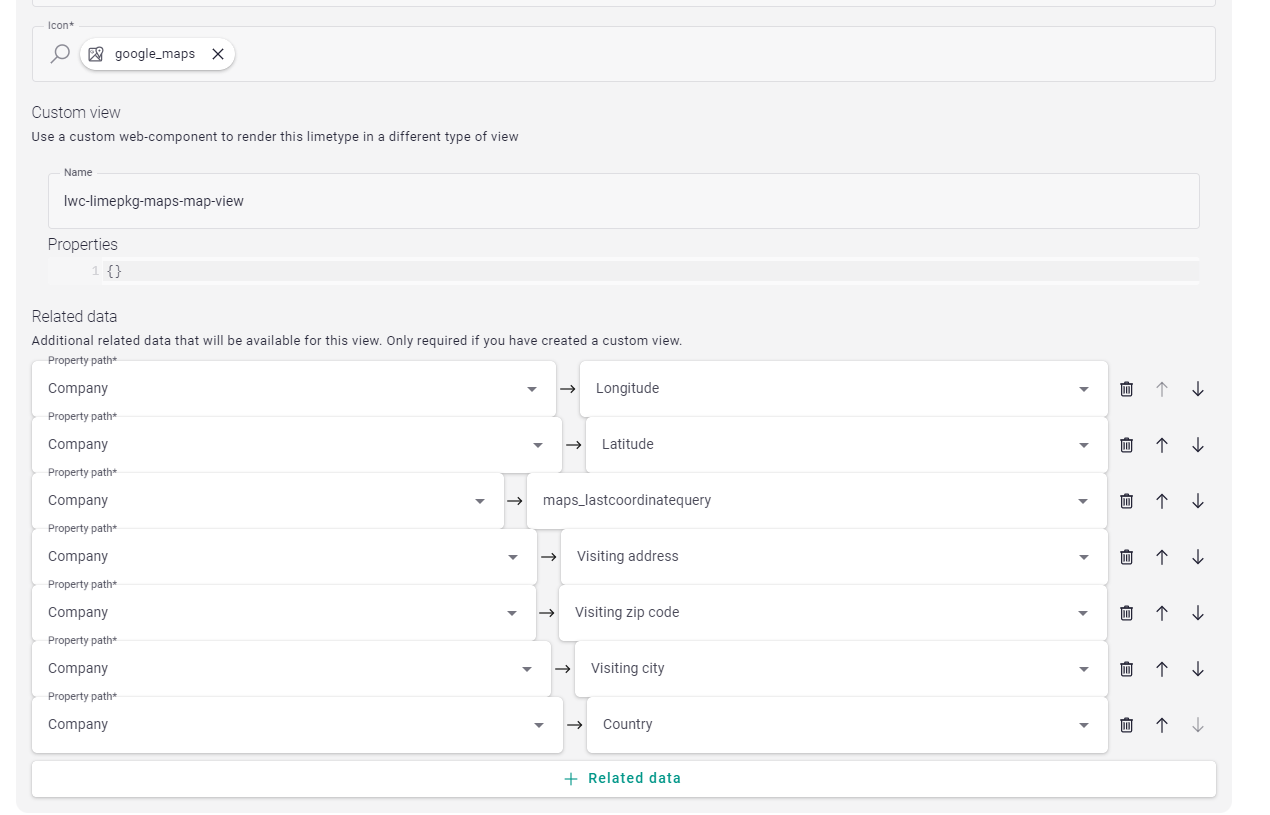Click the custom view Name field
1270x815 pixels.
pos(624,201)
